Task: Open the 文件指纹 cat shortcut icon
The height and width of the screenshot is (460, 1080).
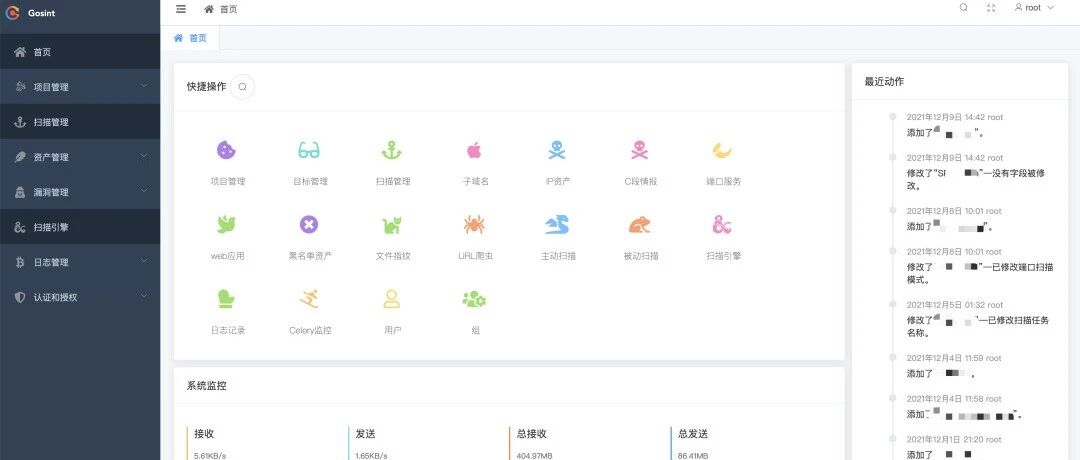Action: [x=392, y=224]
